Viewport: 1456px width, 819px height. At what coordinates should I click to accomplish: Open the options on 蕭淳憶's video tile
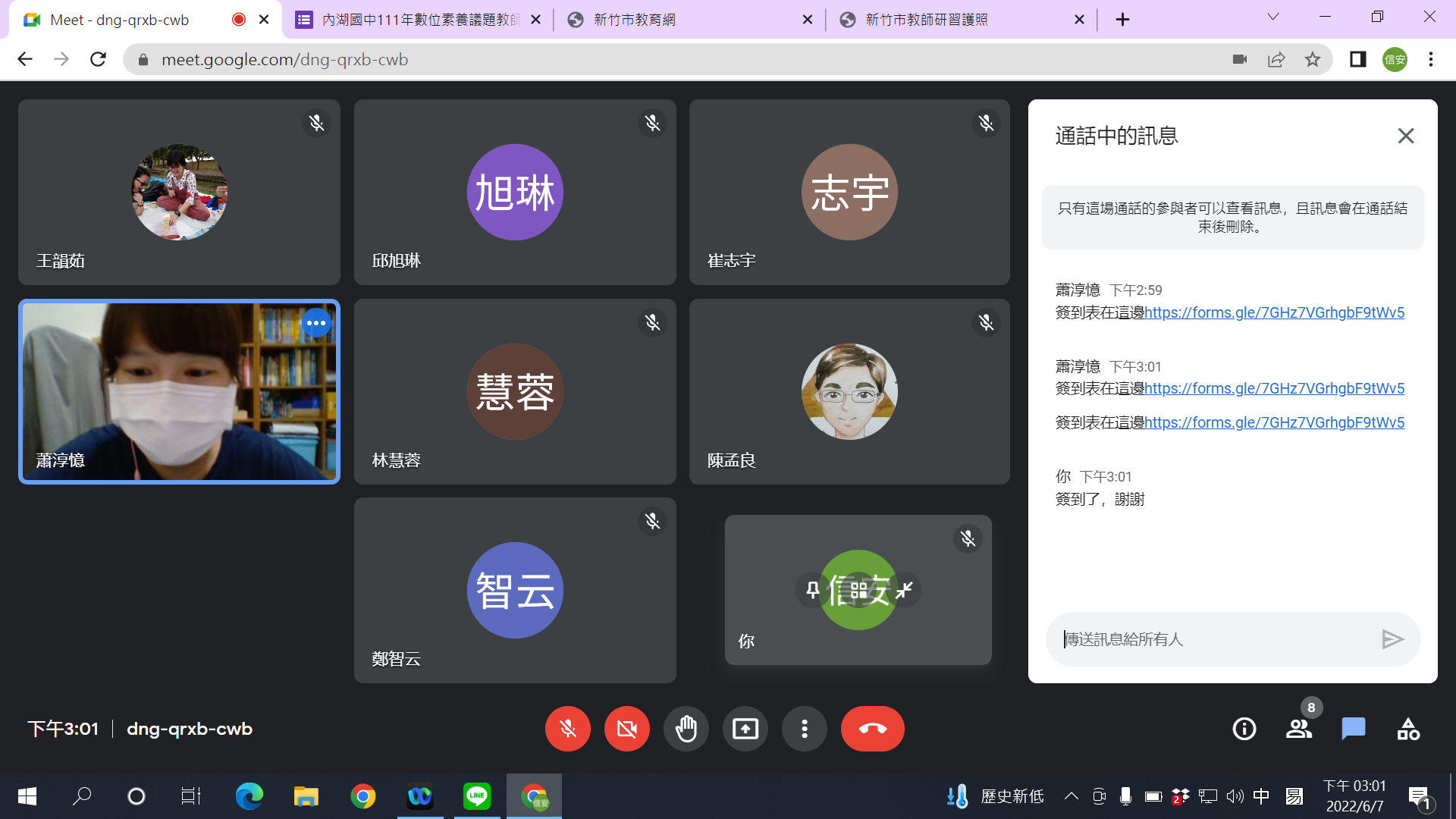pyautogui.click(x=316, y=323)
